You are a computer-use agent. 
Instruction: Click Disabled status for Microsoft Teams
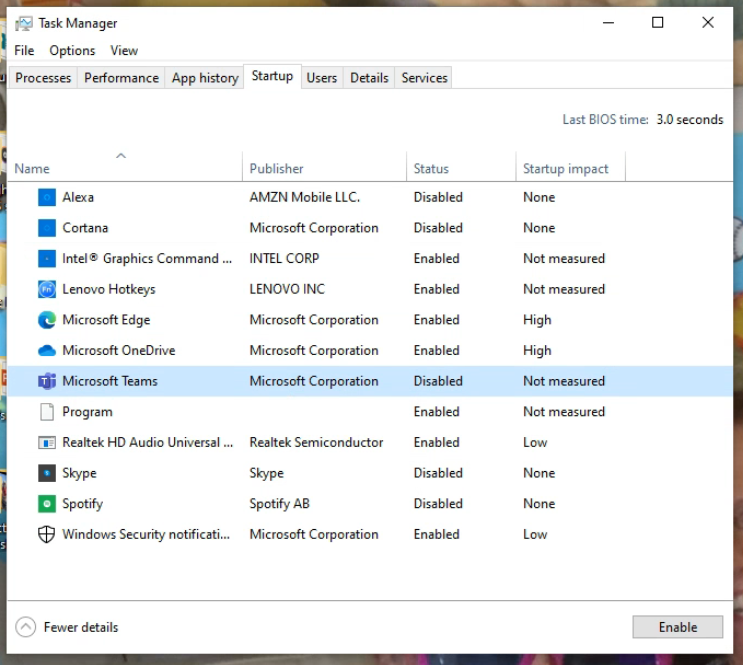coord(438,381)
